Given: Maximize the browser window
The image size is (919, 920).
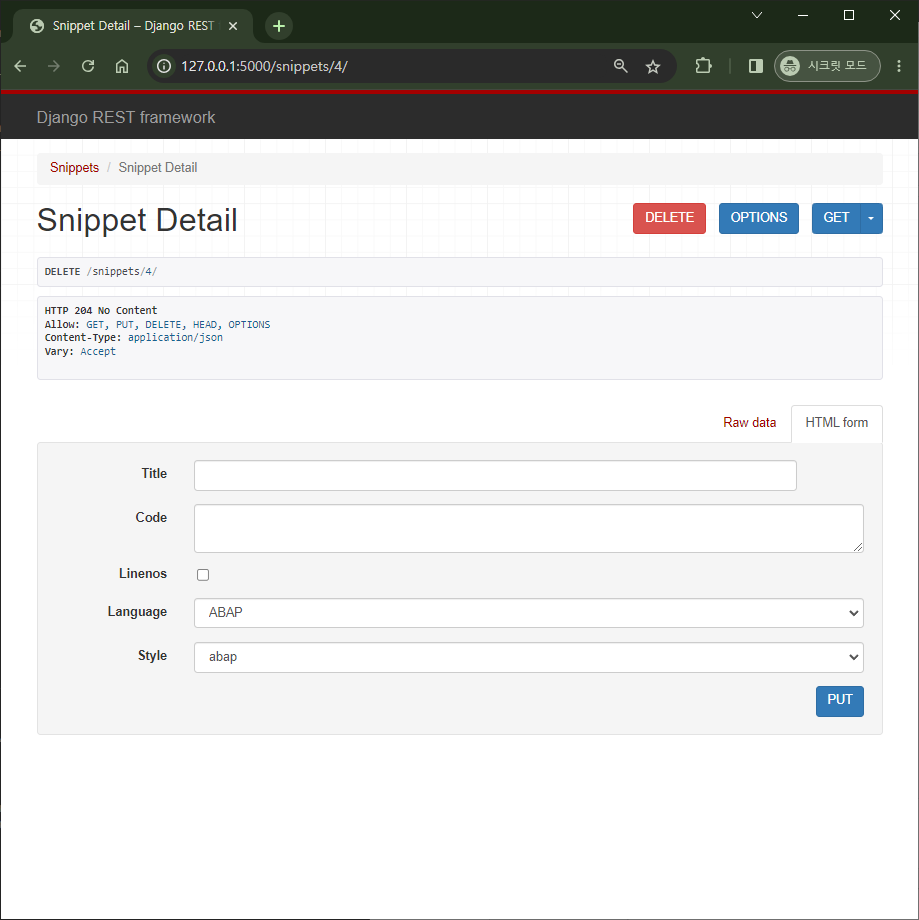Looking at the screenshot, I should pos(849,15).
